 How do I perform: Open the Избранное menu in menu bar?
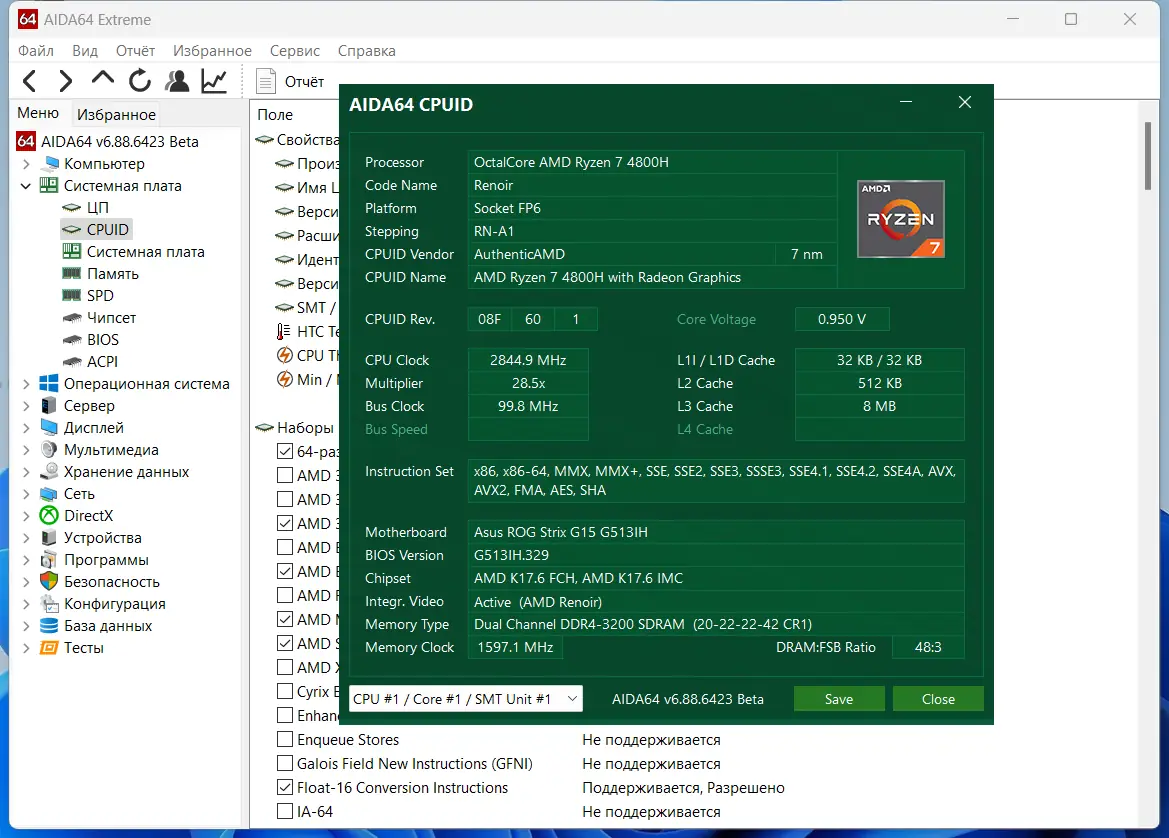point(212,51)
